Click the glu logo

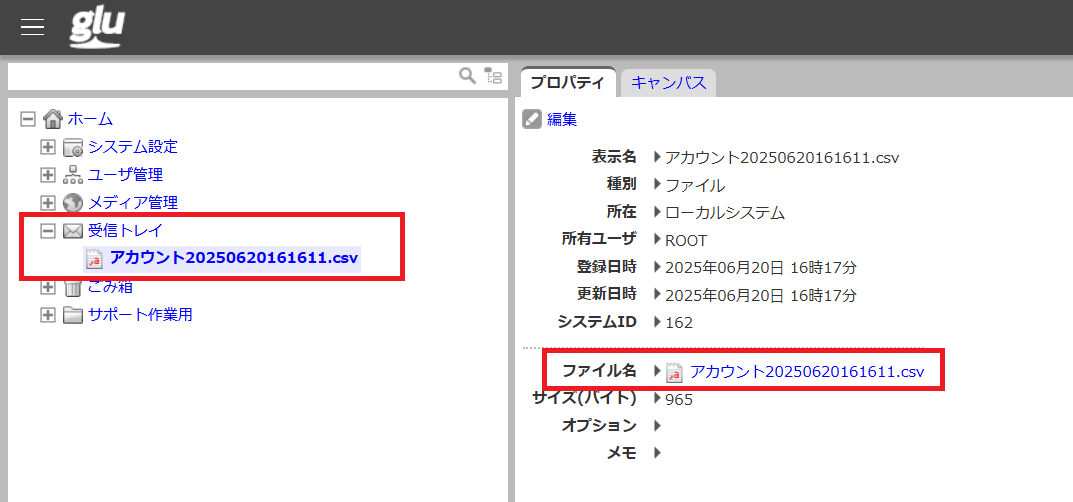(x=97, y=27)
